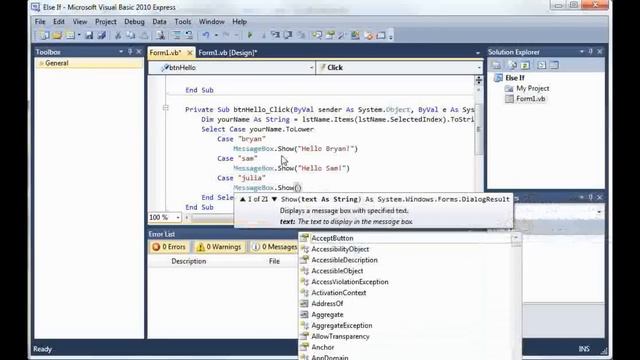This screenshot has width=640, height=360.
Task: Click the code editor vertical scrollbar
Action: tap(479, 129)
